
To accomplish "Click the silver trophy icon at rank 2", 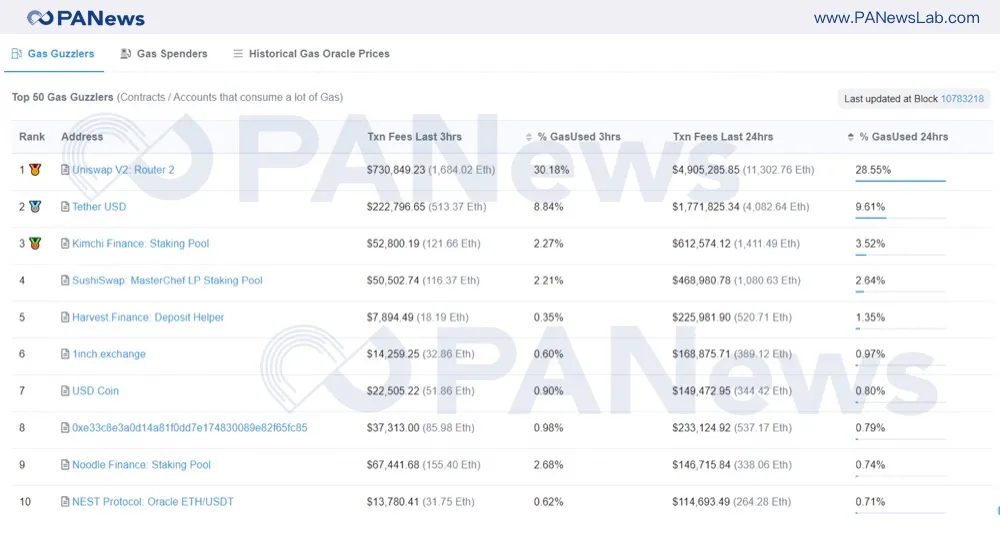I will click(x=35, y=207).
